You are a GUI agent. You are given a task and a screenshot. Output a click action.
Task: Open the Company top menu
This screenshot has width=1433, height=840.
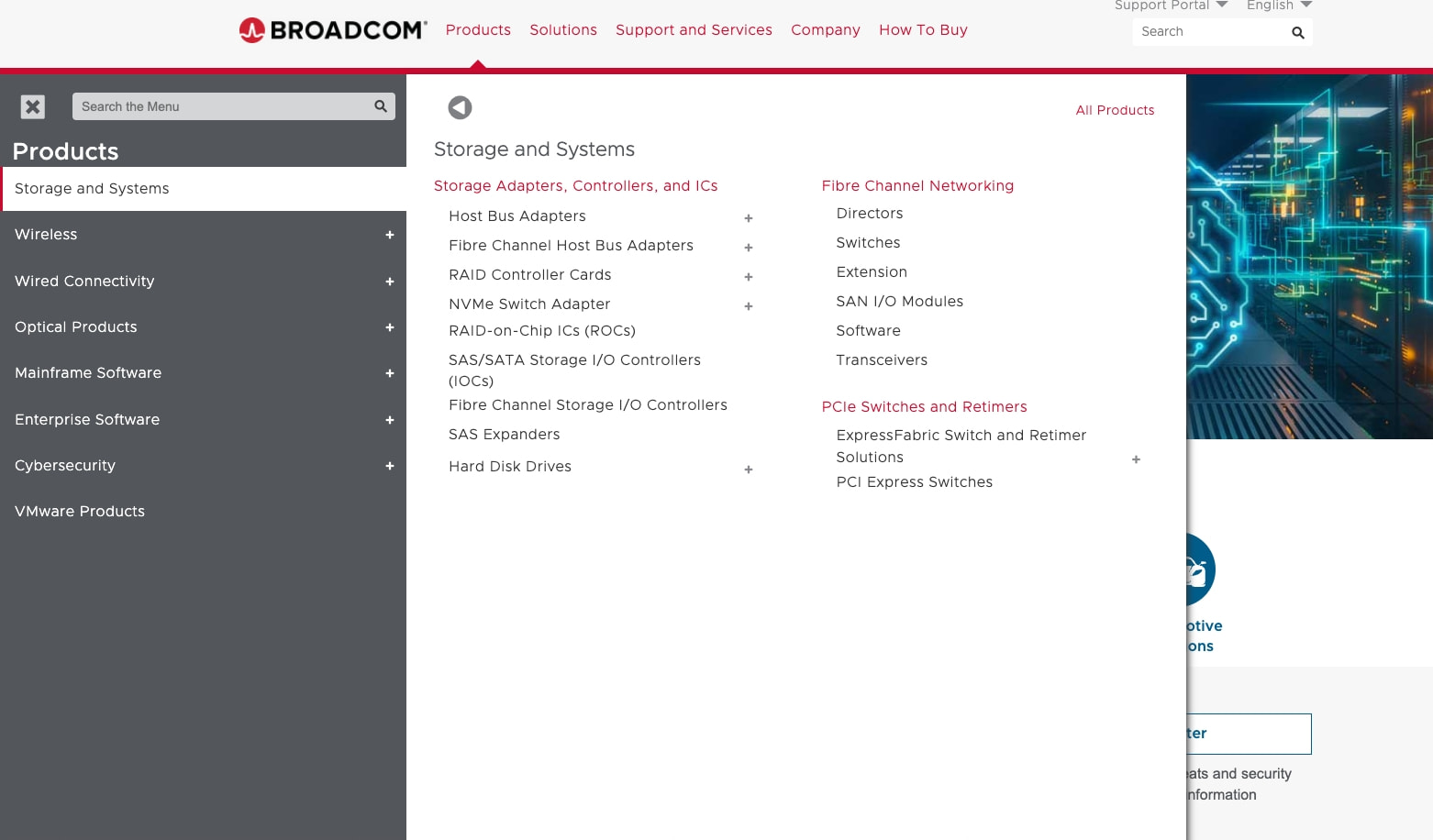coord(826,30)
